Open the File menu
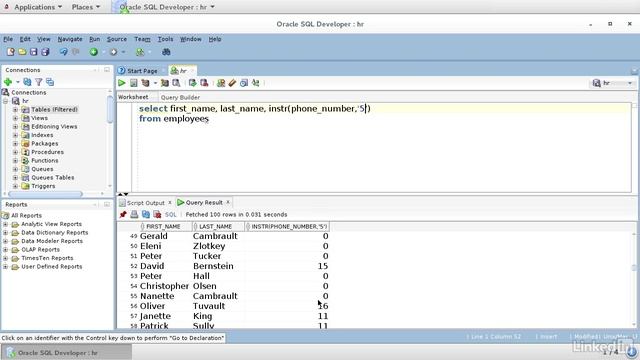The image size is (640, 360). [x=8, y=39]
